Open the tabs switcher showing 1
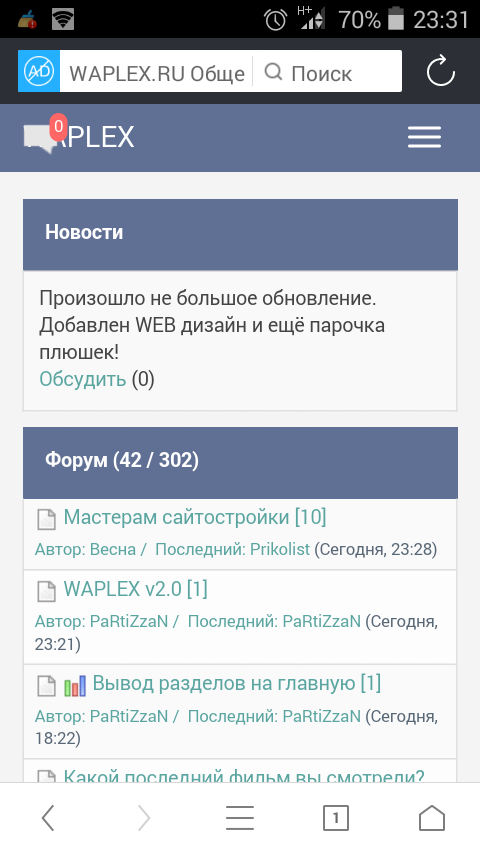480x854 pixels. 336,818
